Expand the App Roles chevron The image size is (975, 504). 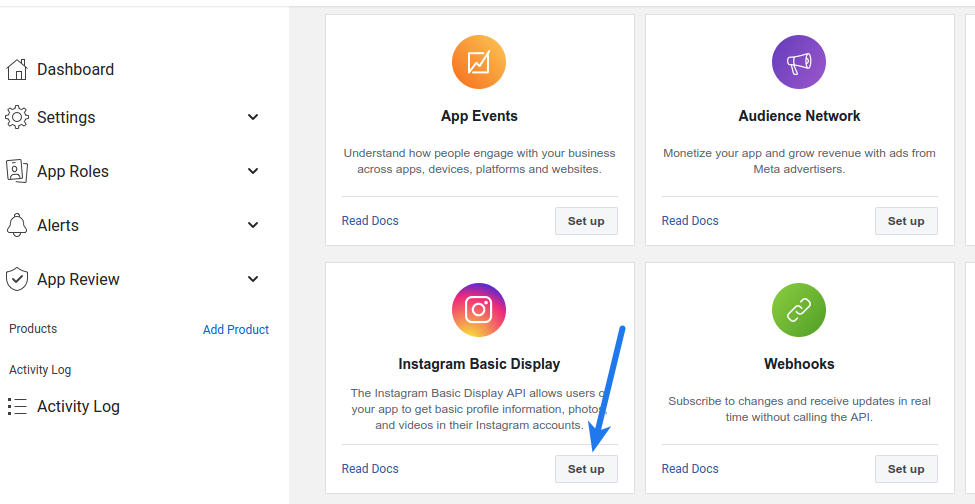point(253,171)
